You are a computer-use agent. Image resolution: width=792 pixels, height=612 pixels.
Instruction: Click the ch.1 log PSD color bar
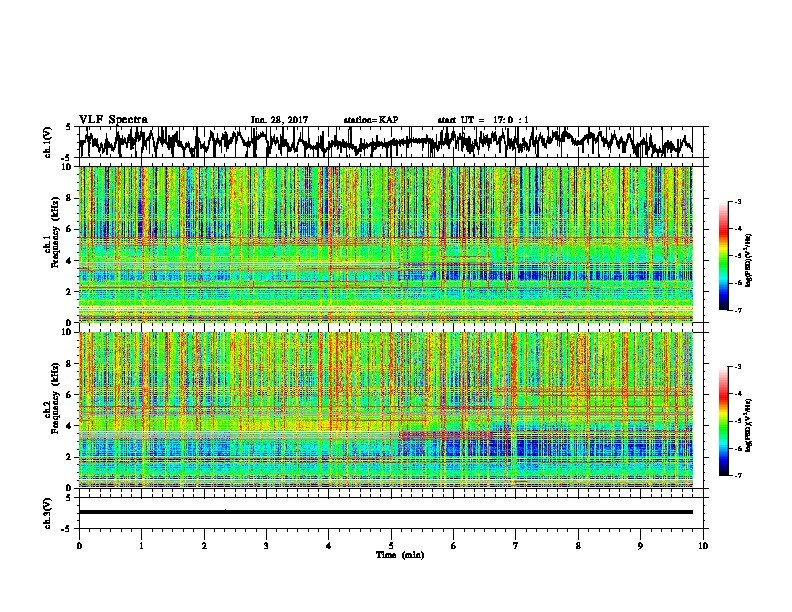(x=724, y=256)
